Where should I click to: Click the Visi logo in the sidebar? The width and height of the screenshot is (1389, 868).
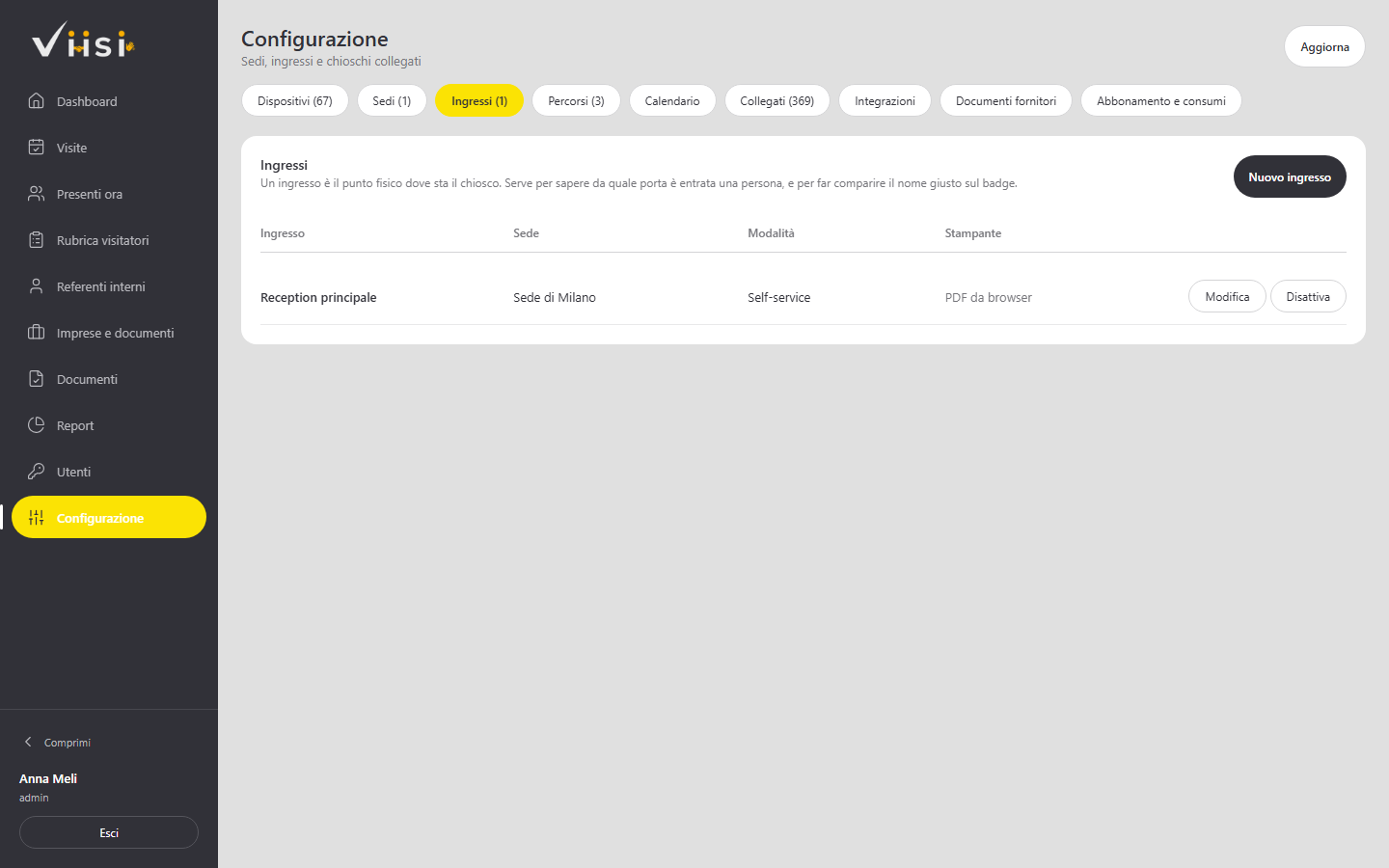coord(83,41)
